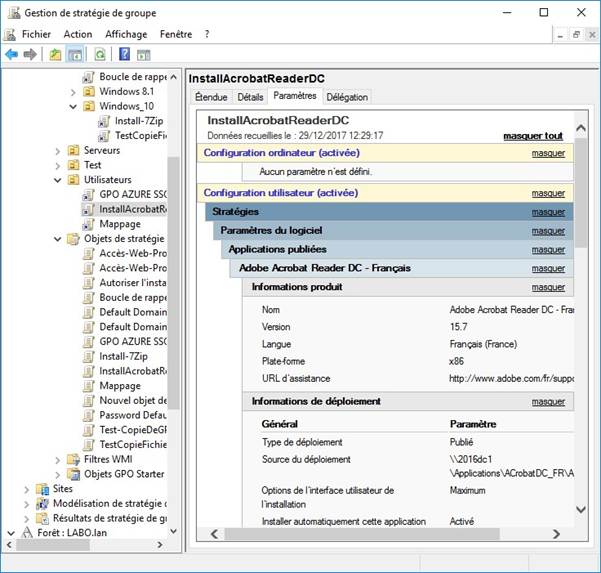Click the report's horizontal scrollbar right arrow
The height and width of the screenshot is (573, 601).
(x=556, y=534)
